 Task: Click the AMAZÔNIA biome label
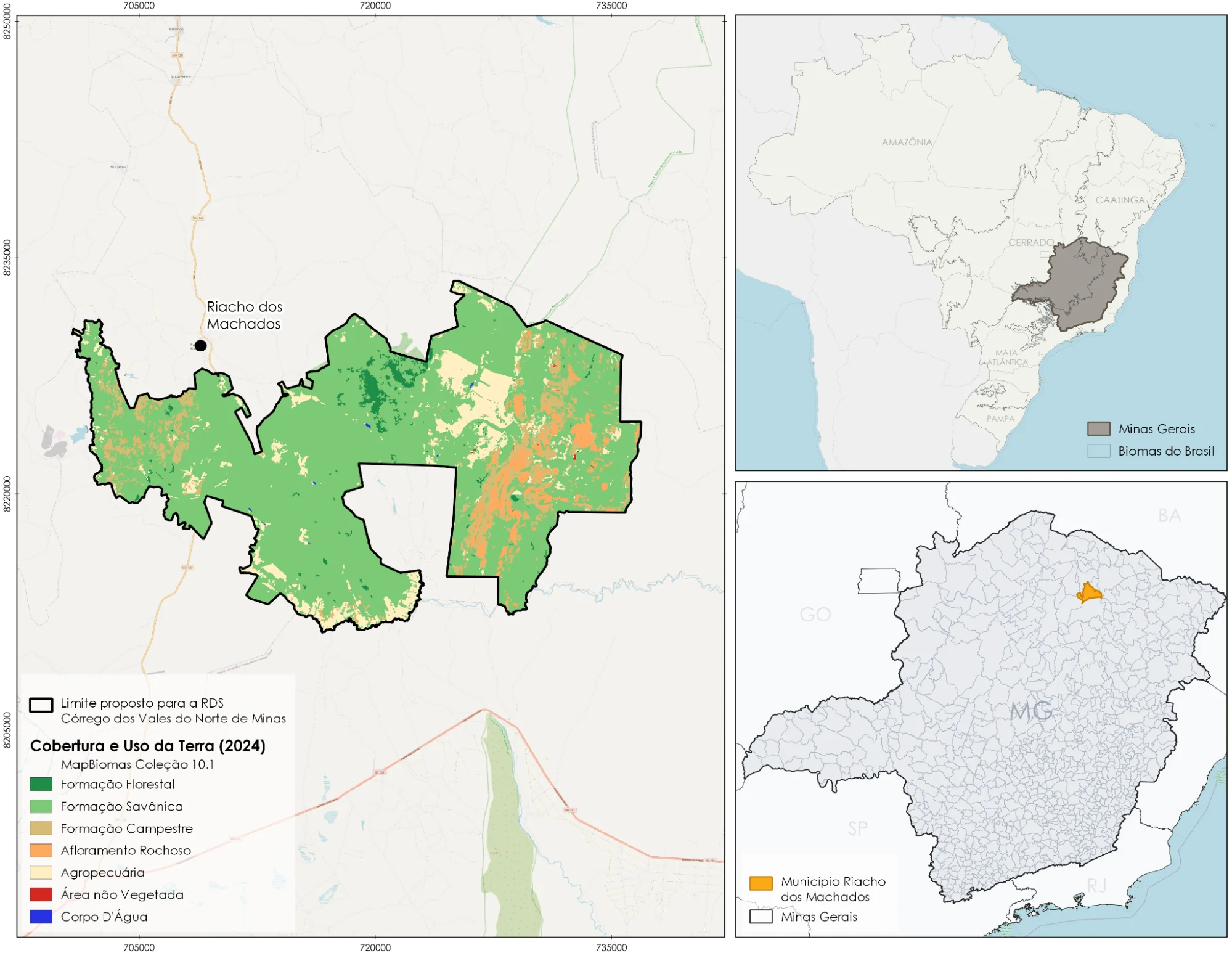point(906,142)
